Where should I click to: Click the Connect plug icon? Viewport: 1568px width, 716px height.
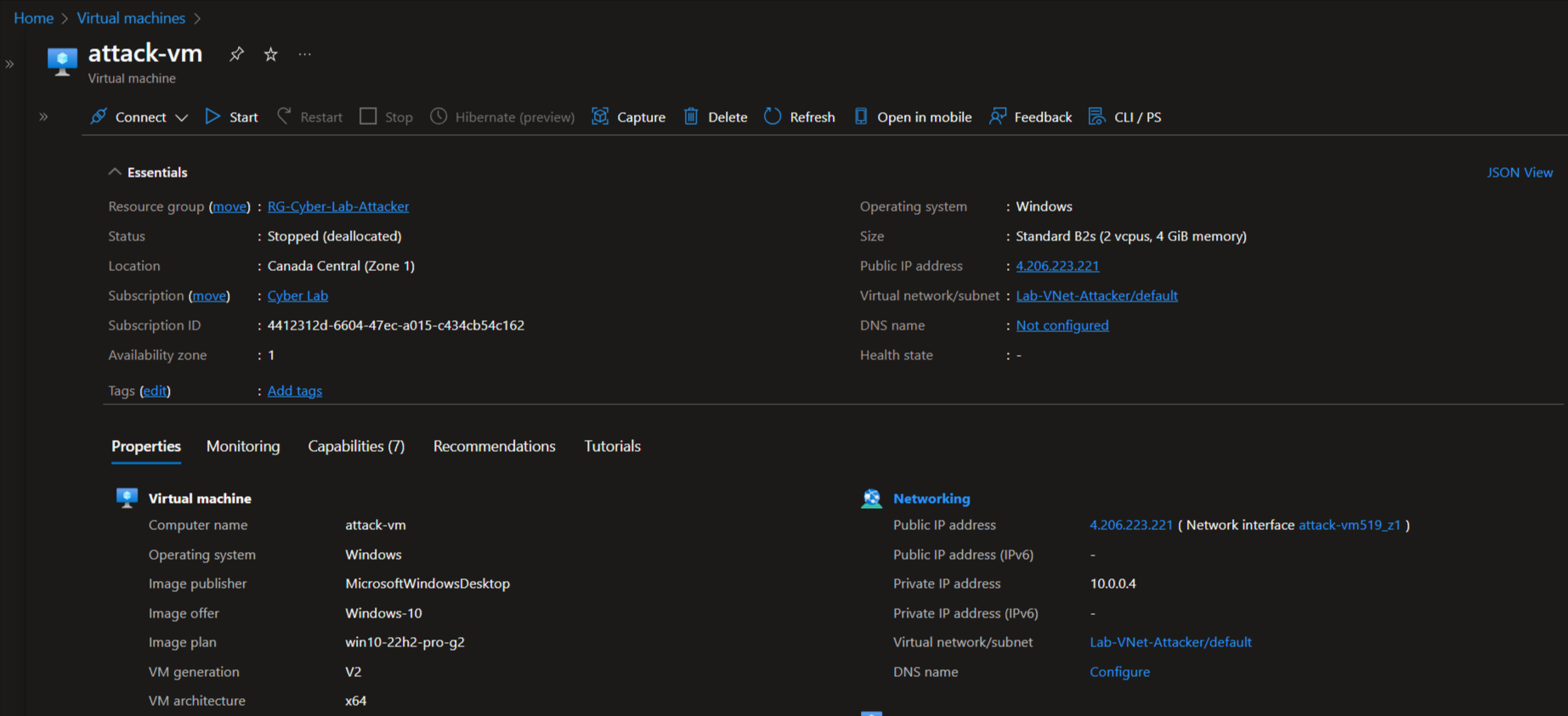pyautogui.click(x=99, y=116)
